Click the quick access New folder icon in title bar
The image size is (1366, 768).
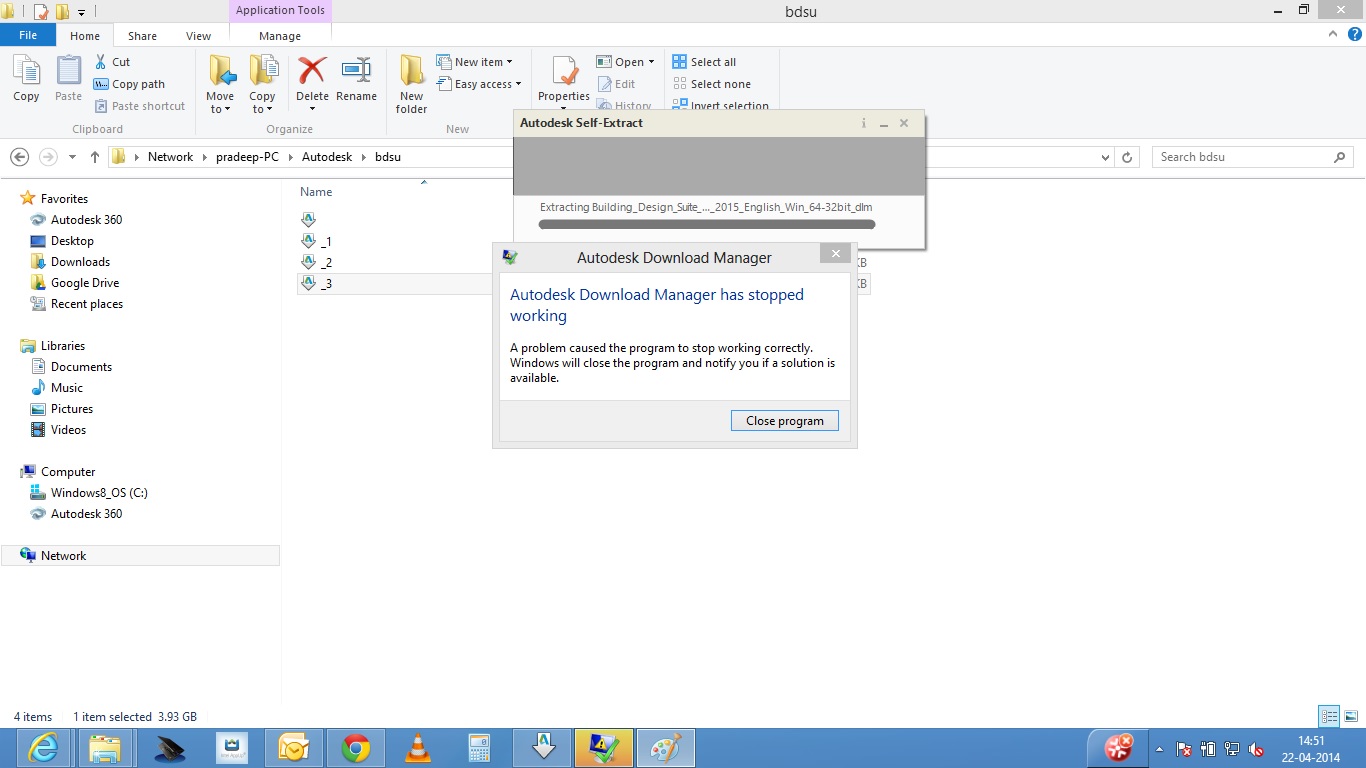[62, 12]
